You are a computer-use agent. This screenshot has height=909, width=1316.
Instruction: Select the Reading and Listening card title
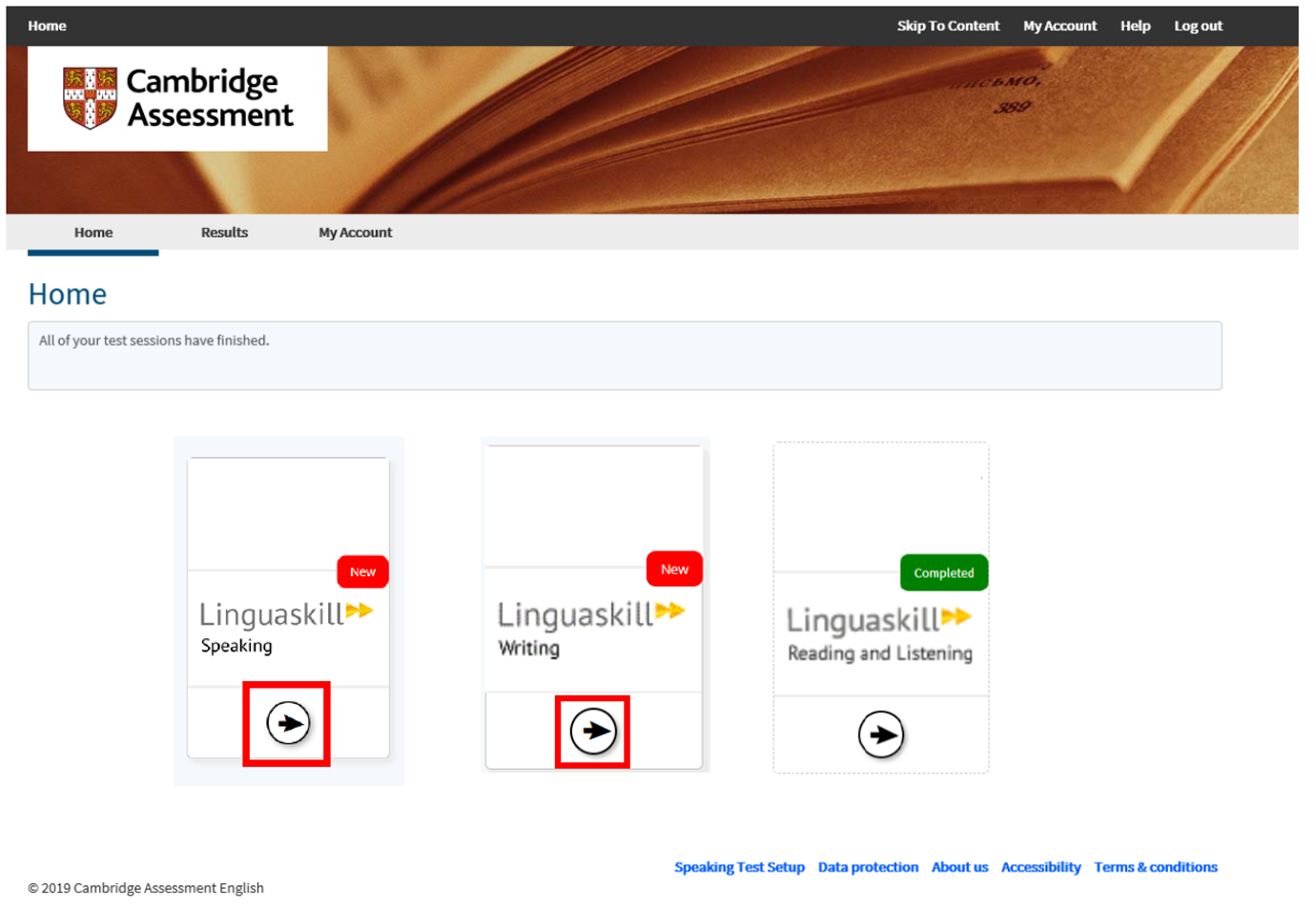[x=879, y=635]
